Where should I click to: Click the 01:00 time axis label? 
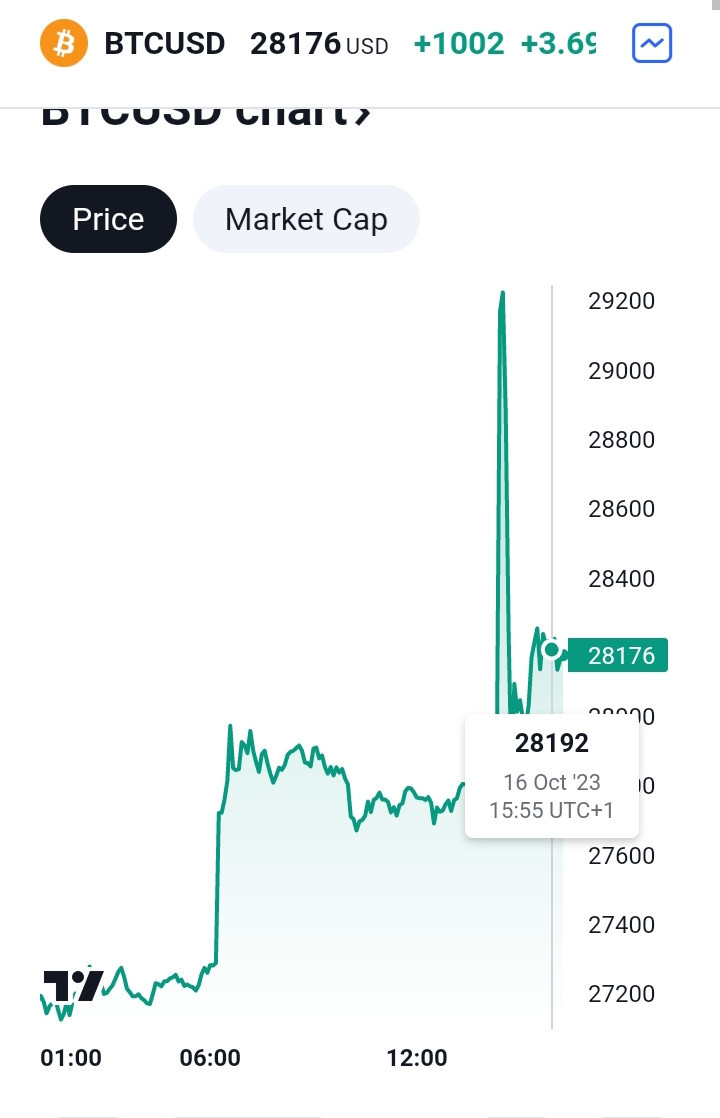coord(71,1057)
